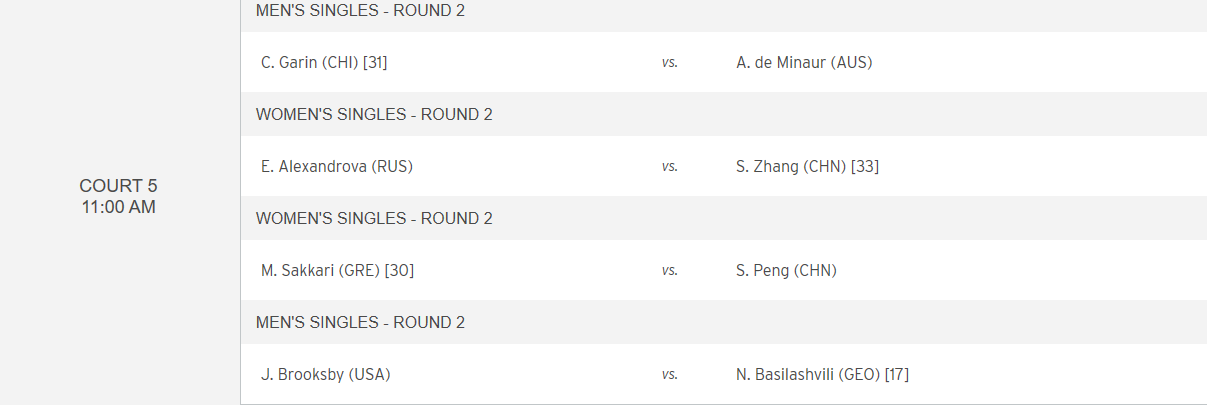The height and width of the screenshot is (406, 1207).
Task: Click seed number 33 beside S. Zhang
Action: pyautogui.click(x=865, y=166)
